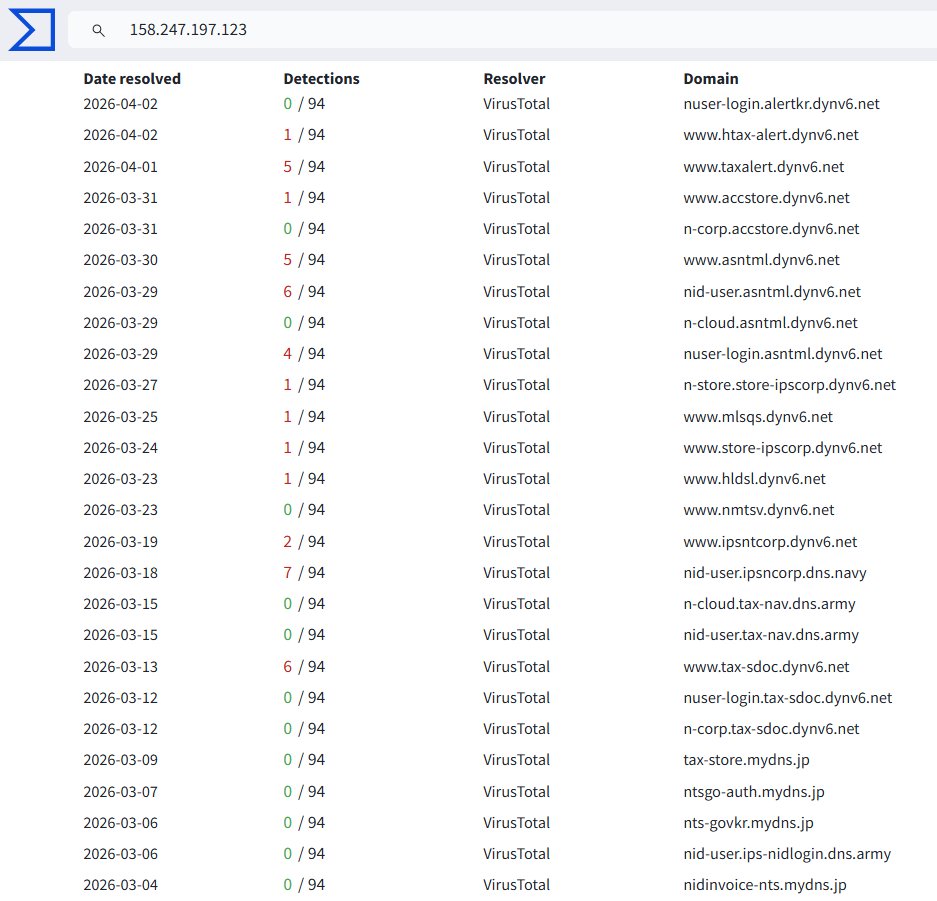
Task: Click VirusTotal resolver for tax-store.mydns.jp
Action: coord(516,759)
